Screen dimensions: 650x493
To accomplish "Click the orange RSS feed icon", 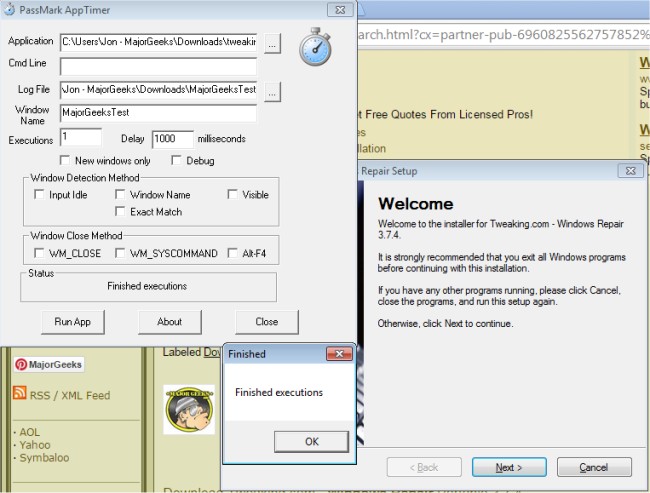I will click(x=19, y=392).
